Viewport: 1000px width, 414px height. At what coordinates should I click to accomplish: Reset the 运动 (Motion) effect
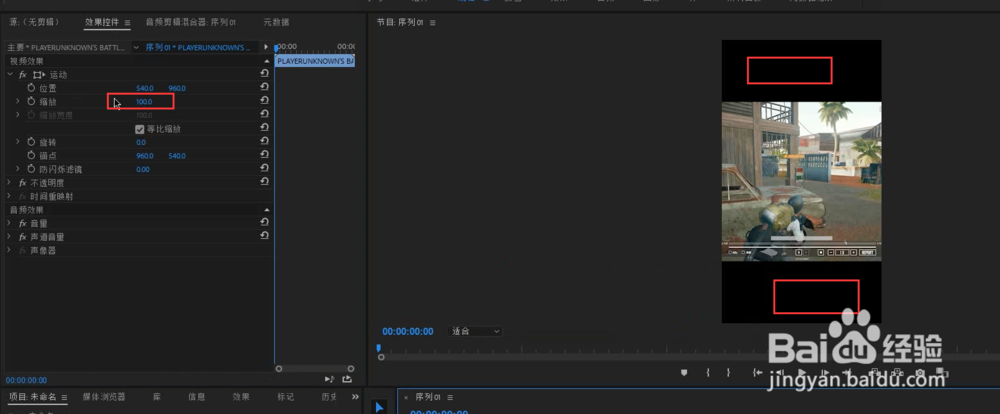click(x=265, y=74)
